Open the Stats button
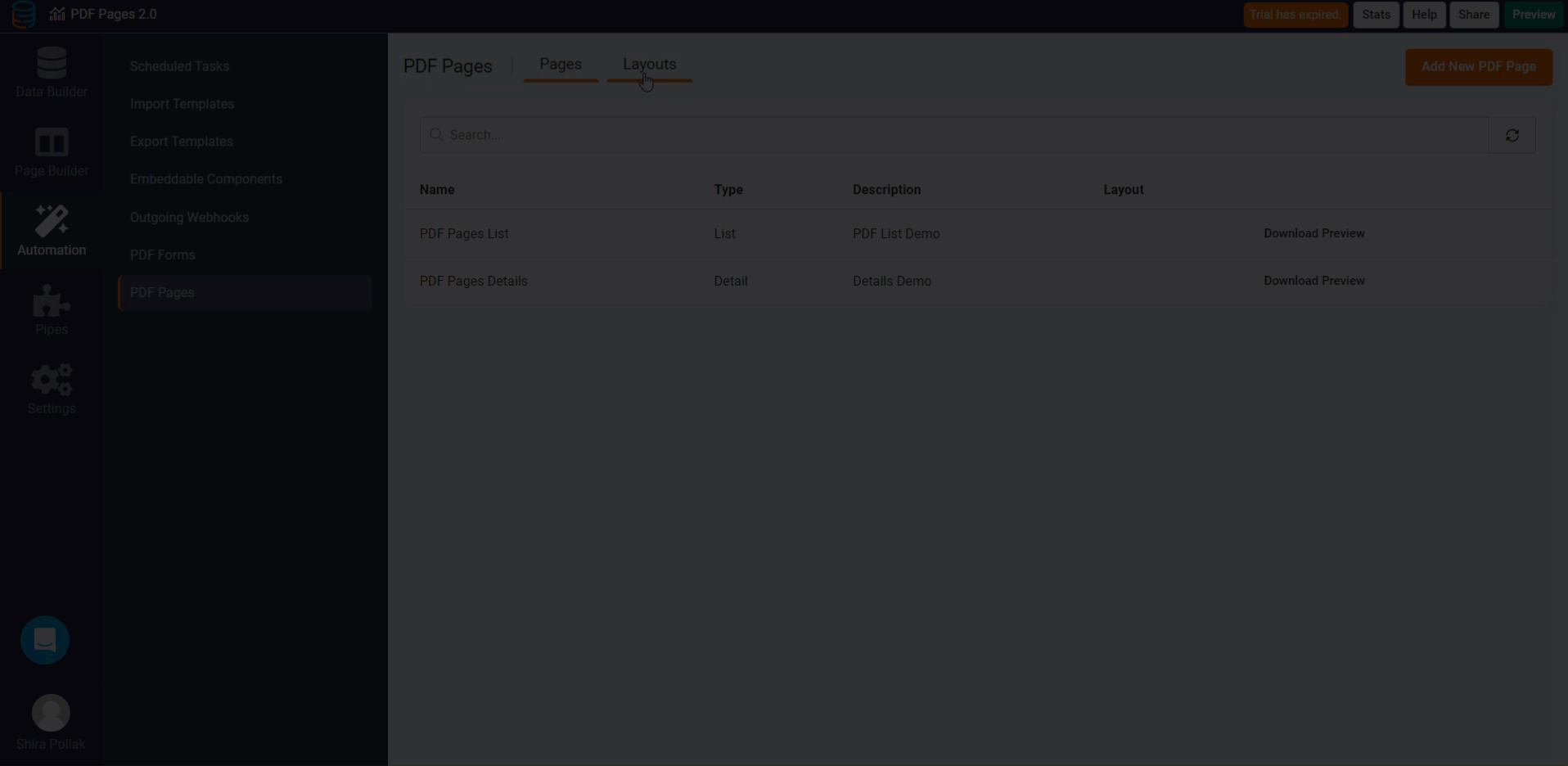The width and height of the screenshot is (1568, 766). click(x=1376, y=15)
